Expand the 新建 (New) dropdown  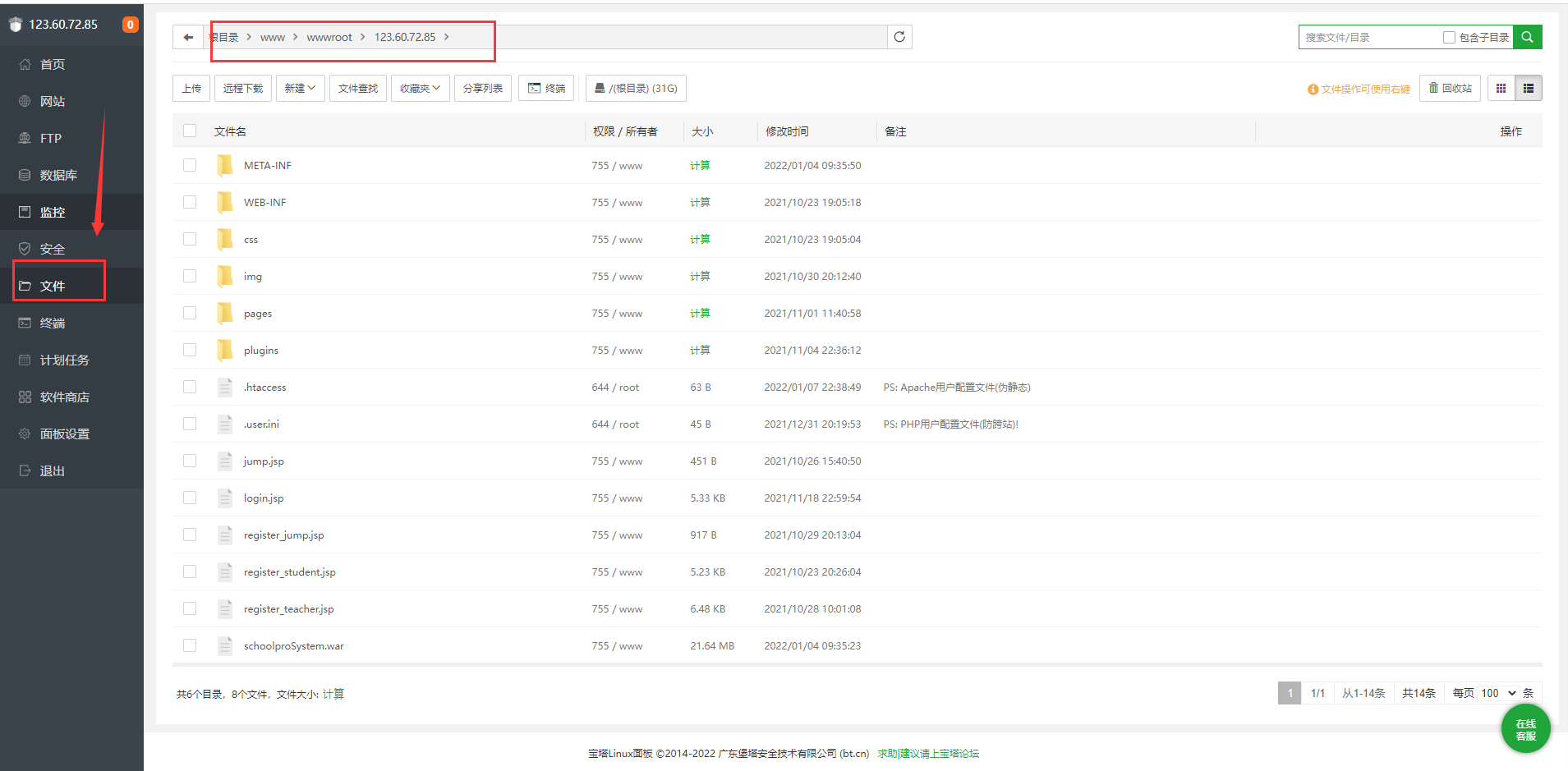pos(301,88)
